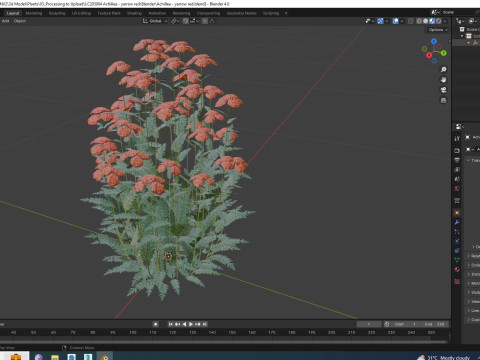The height and width of the screenshot is (360, 480).
Task: Toggle auto keying record button
Action: [x=155, y=324]
